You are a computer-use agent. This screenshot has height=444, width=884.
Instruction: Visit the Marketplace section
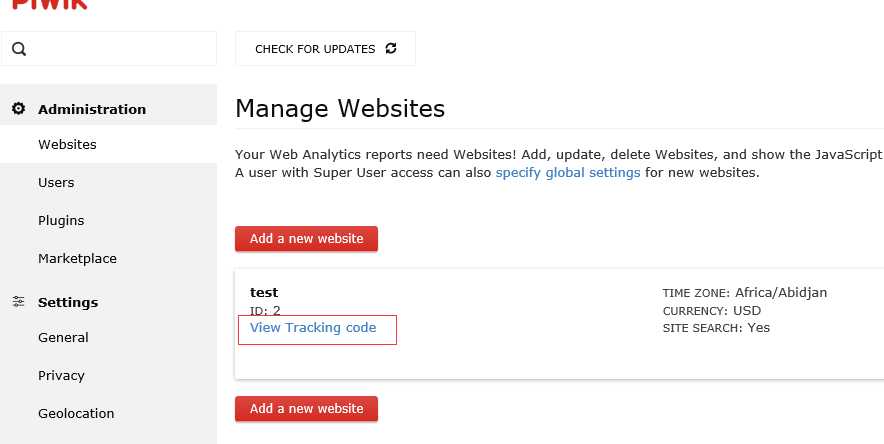[77, 259]
